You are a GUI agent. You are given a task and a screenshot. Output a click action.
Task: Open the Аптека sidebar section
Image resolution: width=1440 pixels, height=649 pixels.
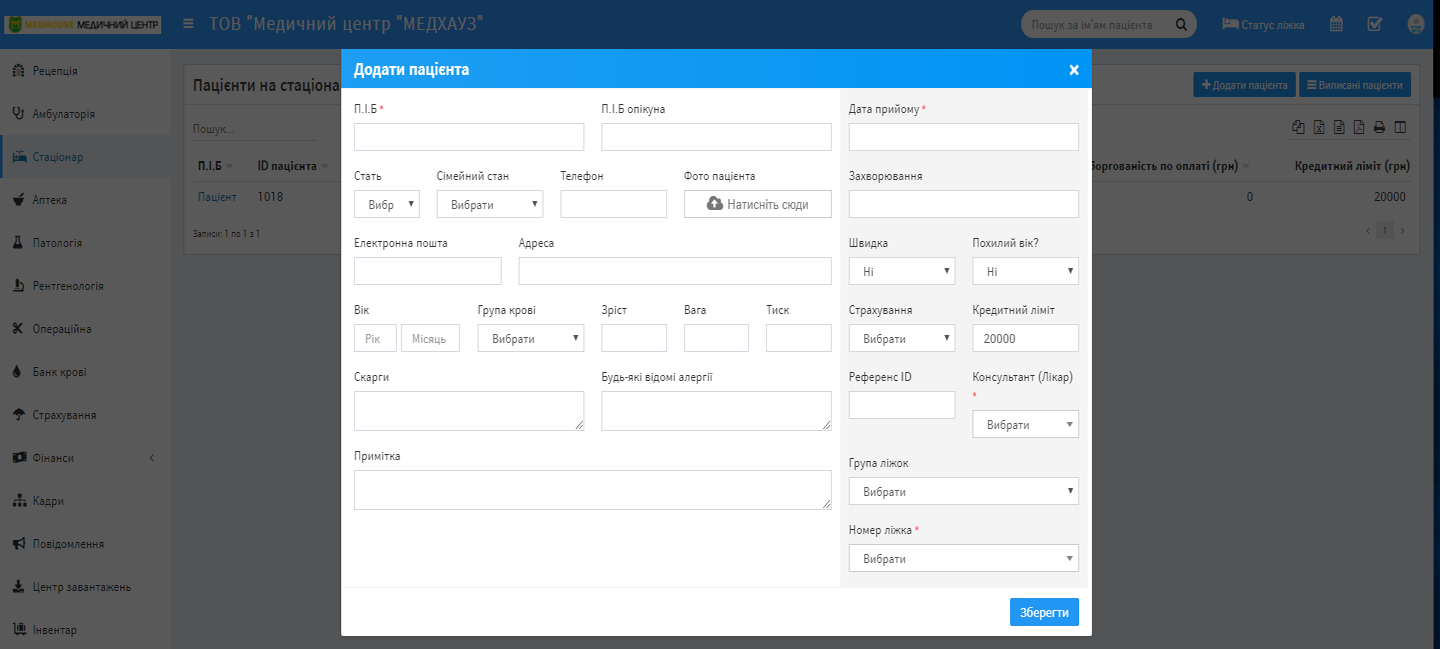(x=85, y=200)
